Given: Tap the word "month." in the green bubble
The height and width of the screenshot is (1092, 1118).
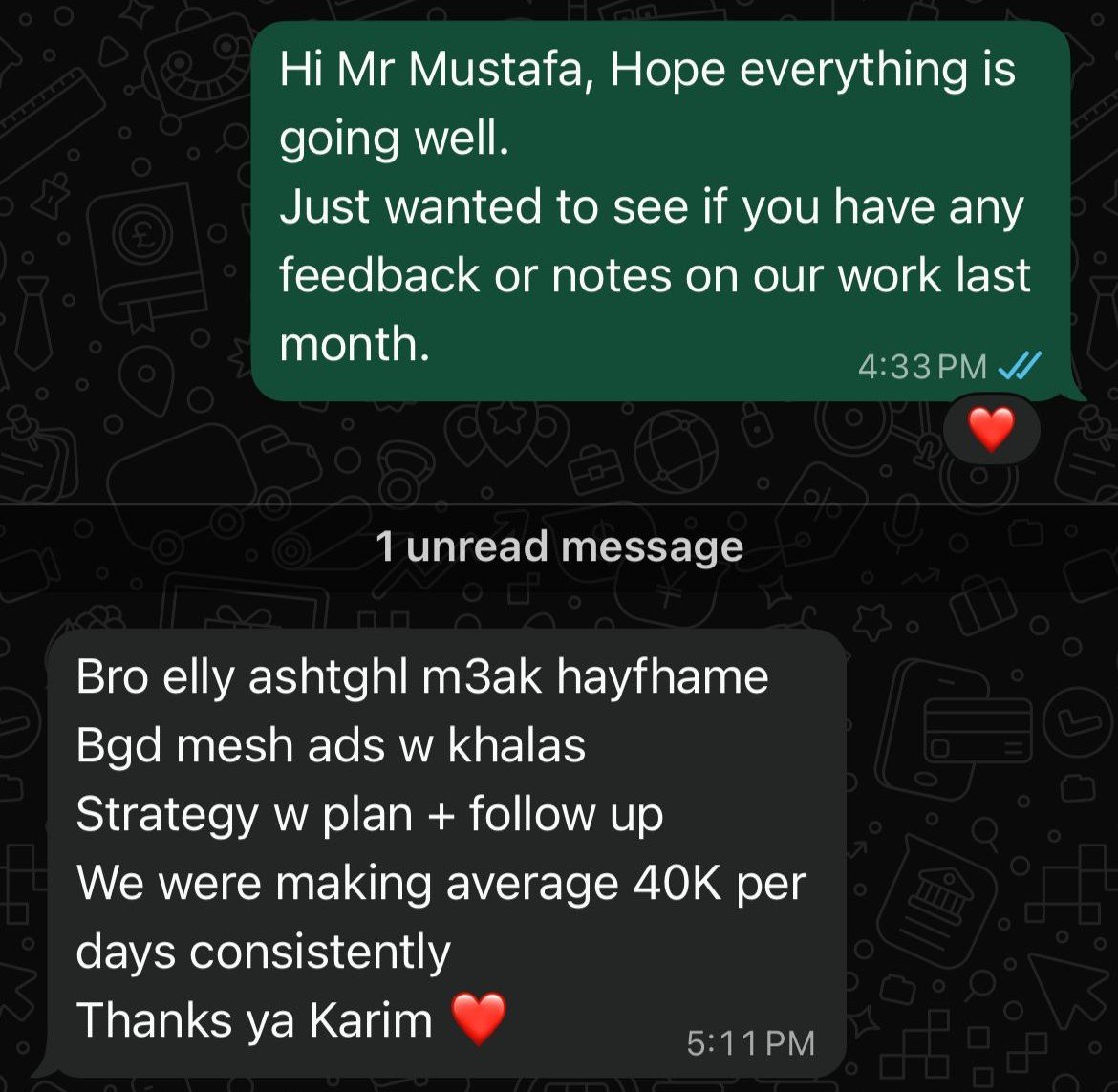Looking at the screenshot, I should click(x=355, y=344).
